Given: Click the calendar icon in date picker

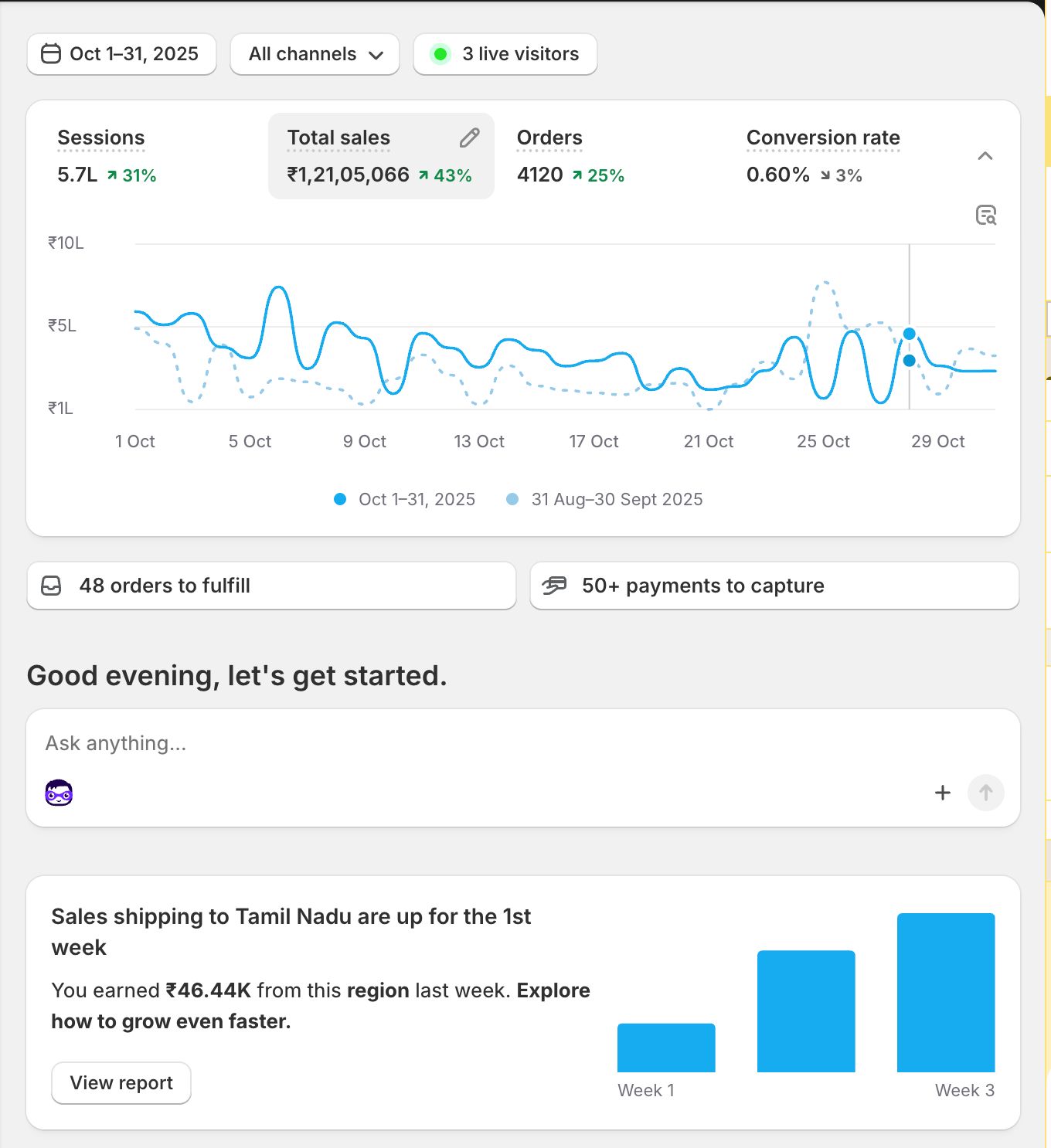Looking at the screenshot, I should pos(51,54).
